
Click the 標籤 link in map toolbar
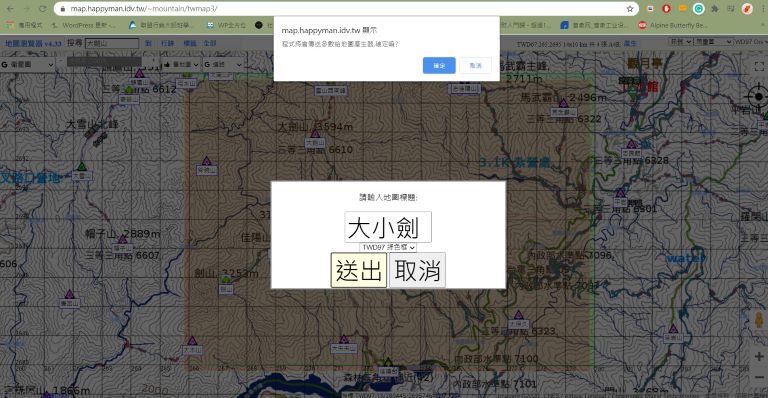point(190,44)
